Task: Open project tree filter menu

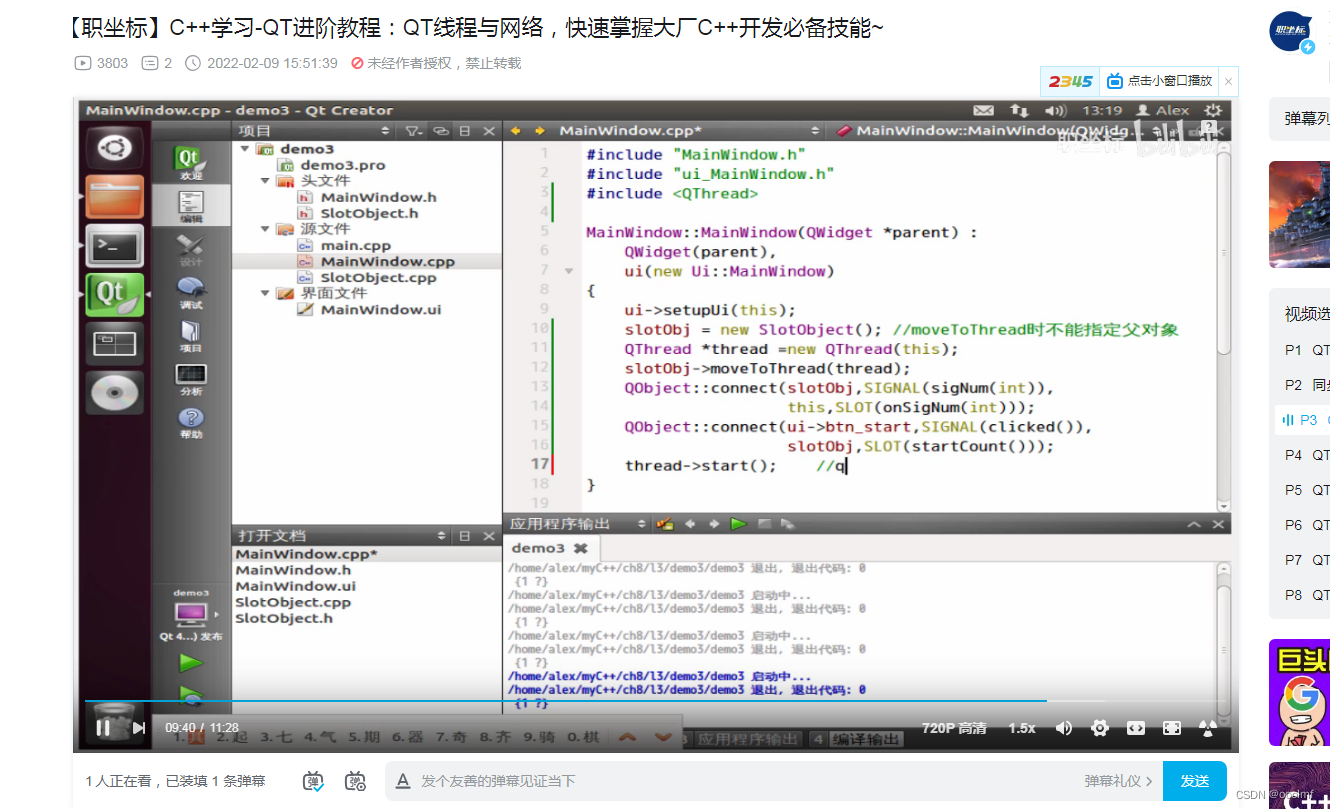Action: (x=412, y=131)
